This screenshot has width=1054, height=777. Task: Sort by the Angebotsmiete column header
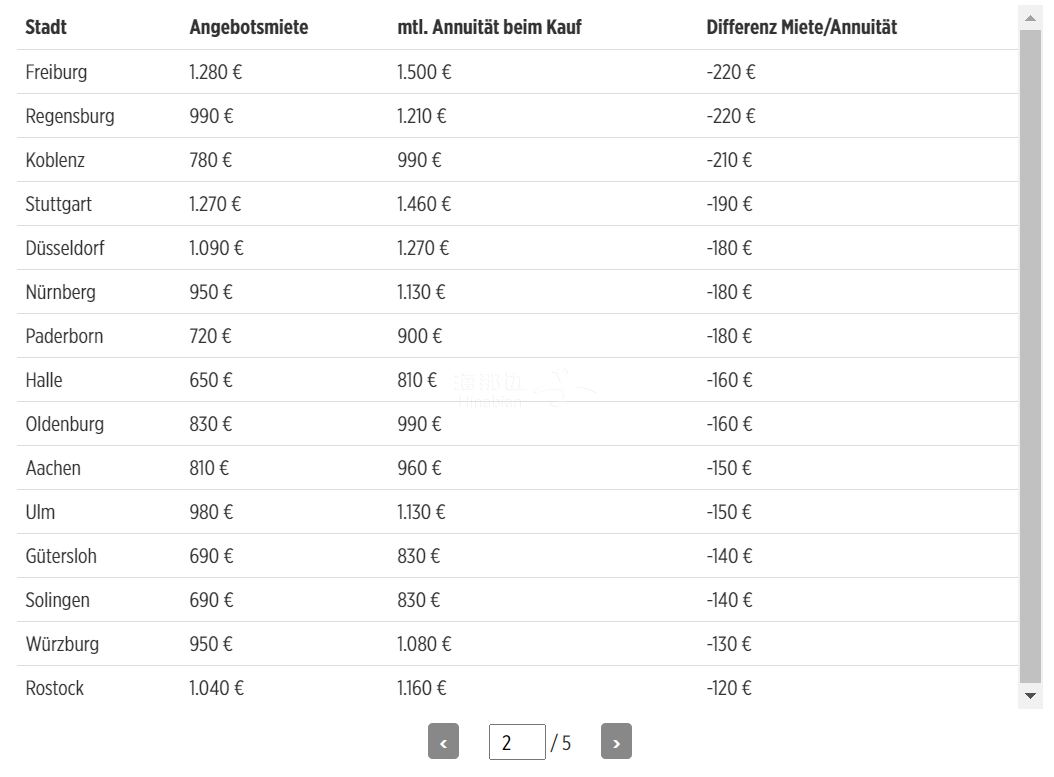(249, 28)
